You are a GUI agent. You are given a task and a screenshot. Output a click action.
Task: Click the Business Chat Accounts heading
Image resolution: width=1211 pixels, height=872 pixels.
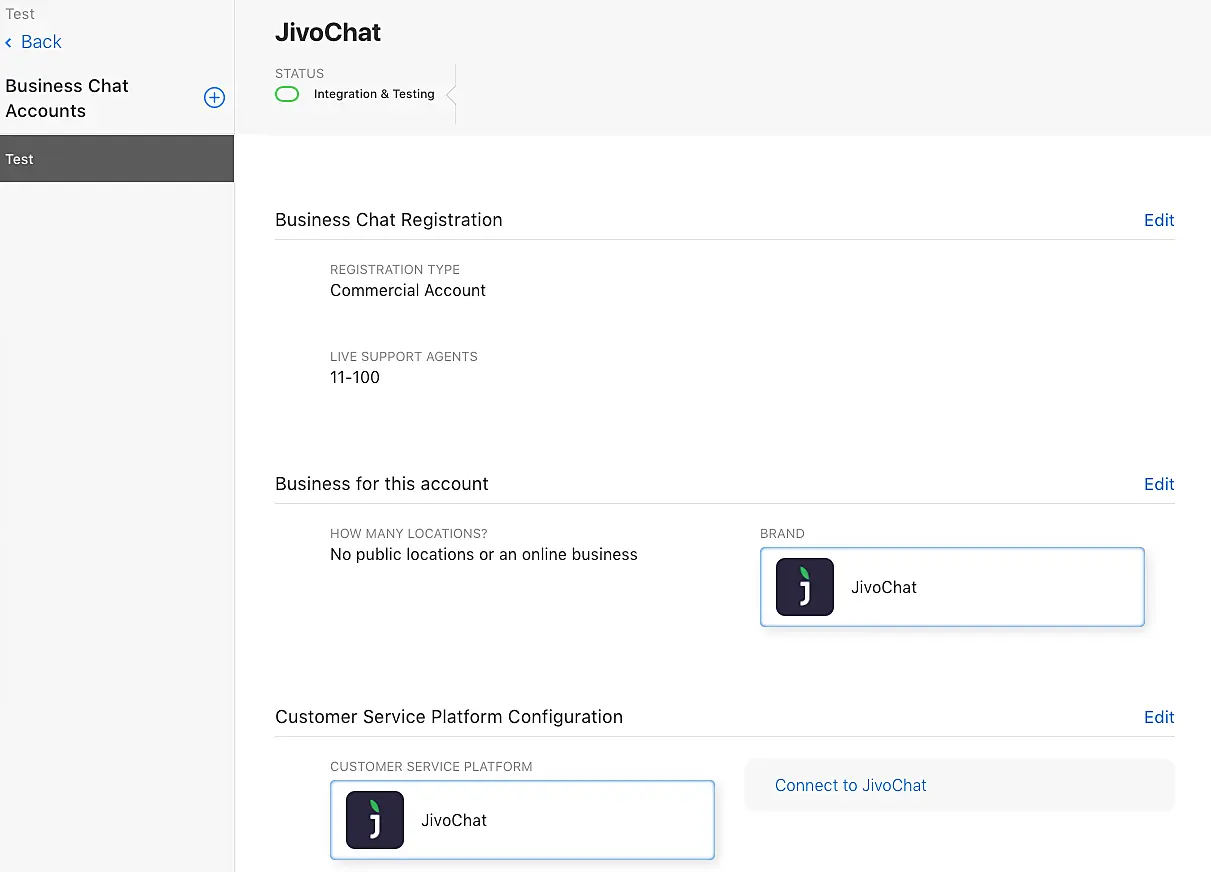(67, 98)
